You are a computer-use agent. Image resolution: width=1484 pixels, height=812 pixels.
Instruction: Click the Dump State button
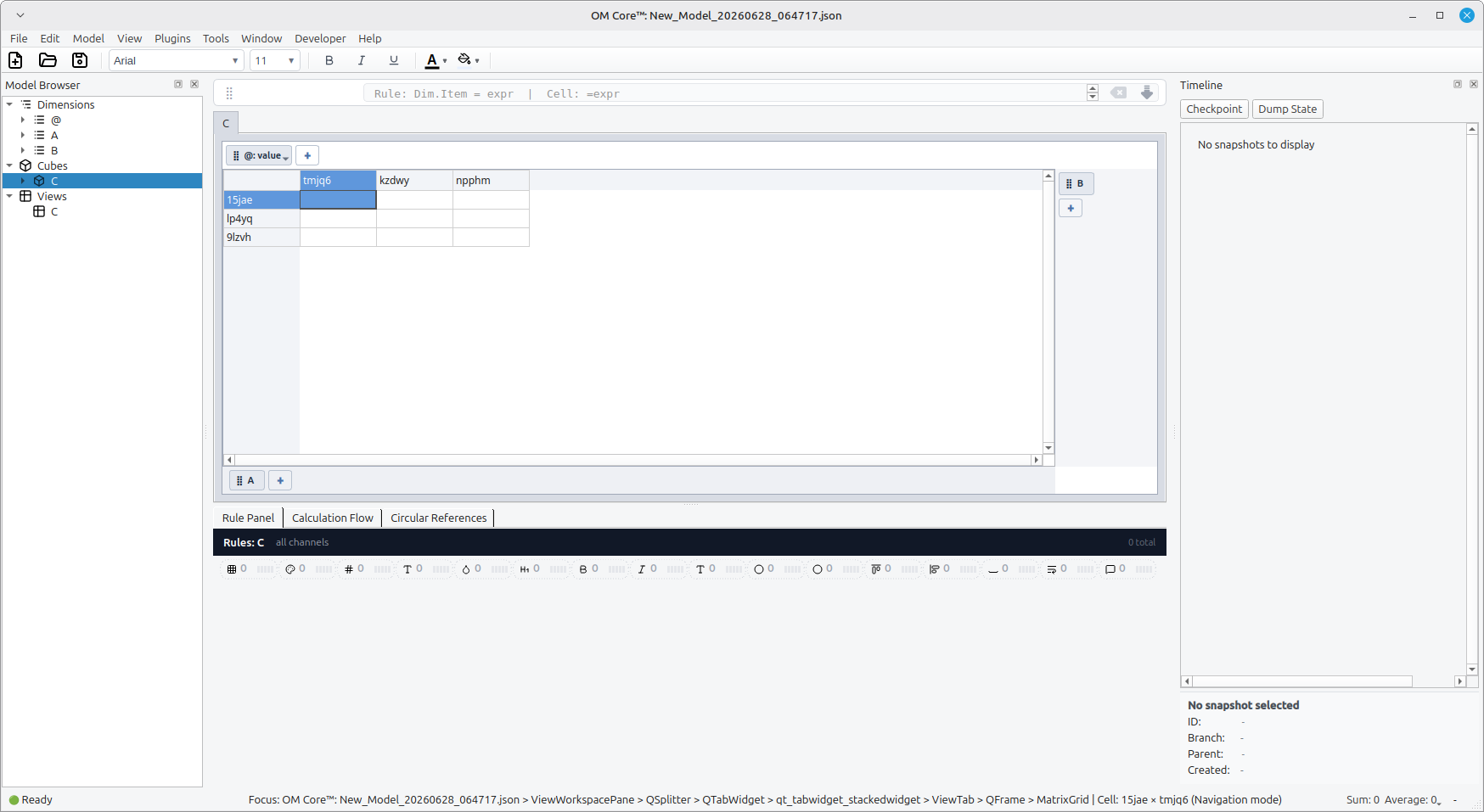(1287, 109)
